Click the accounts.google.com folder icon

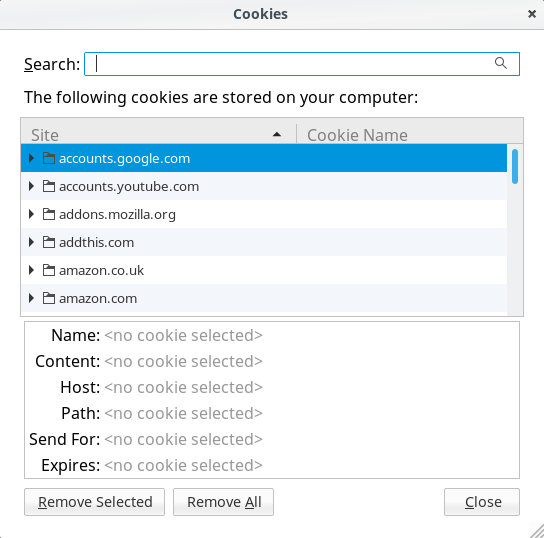click(x=49, y=158)
